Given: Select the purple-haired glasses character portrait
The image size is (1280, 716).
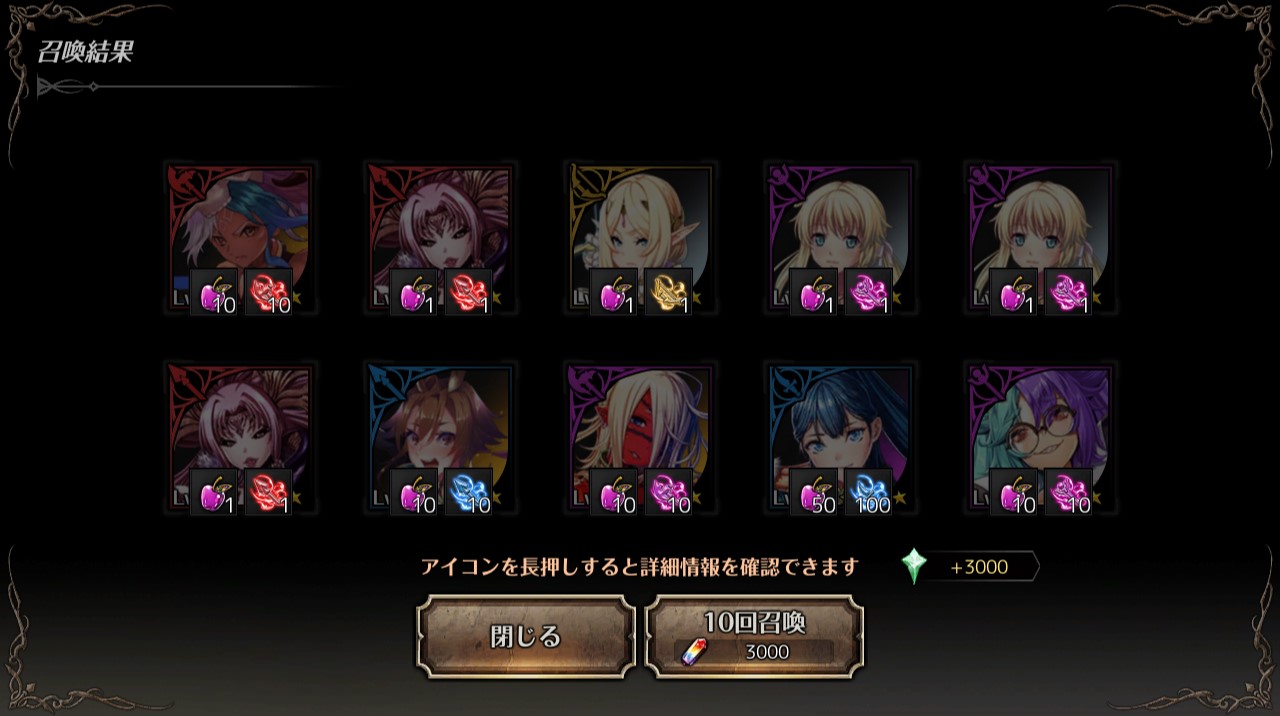Looking at the screenshot, I should coord(1040,438).
